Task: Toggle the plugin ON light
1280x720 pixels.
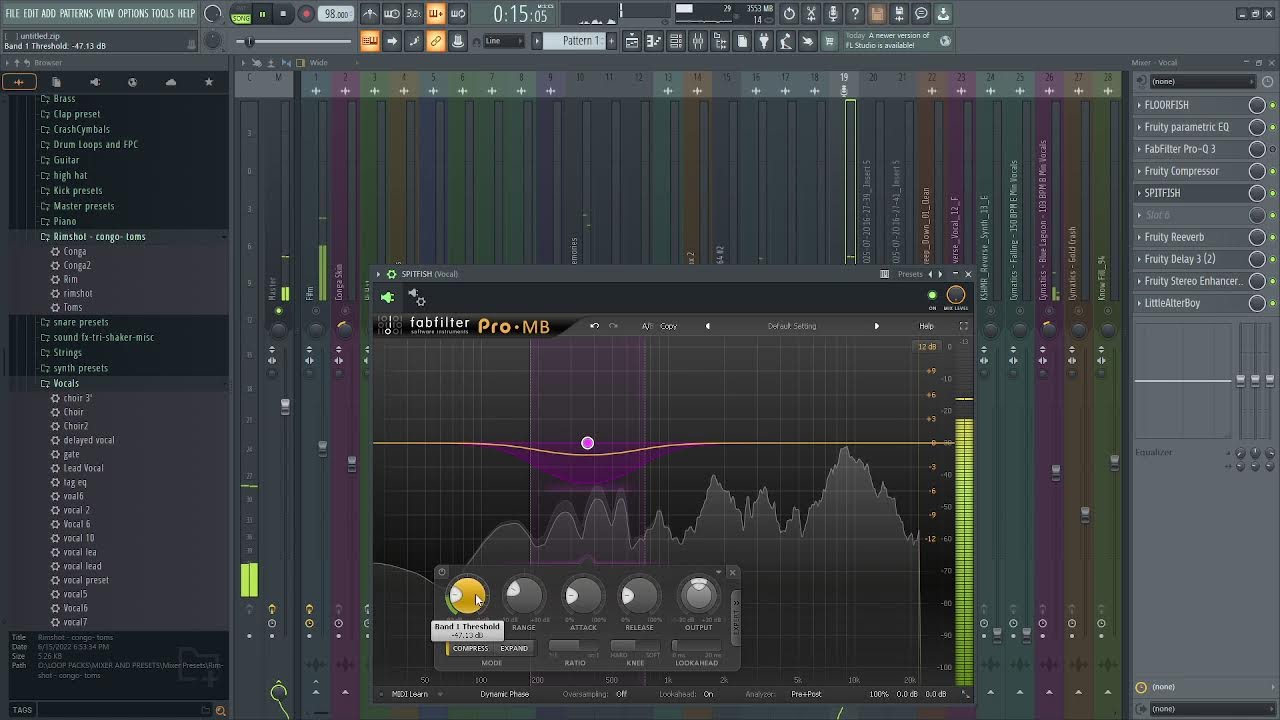Action: coord(933,295)
